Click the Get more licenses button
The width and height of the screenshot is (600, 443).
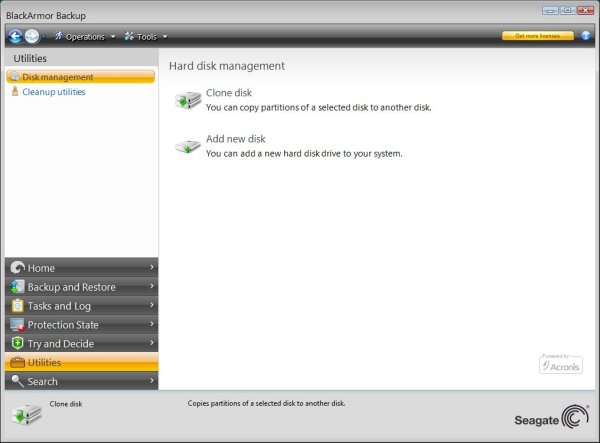[538, 36]
